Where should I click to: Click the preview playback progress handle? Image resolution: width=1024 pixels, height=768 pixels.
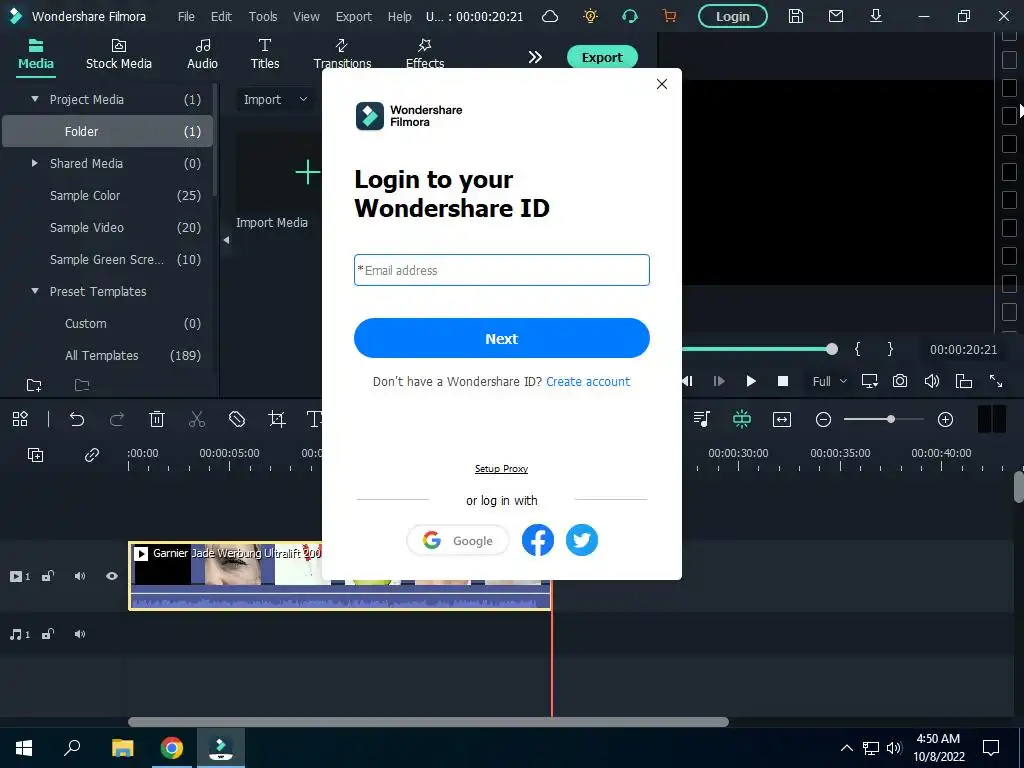pos(831,349)
